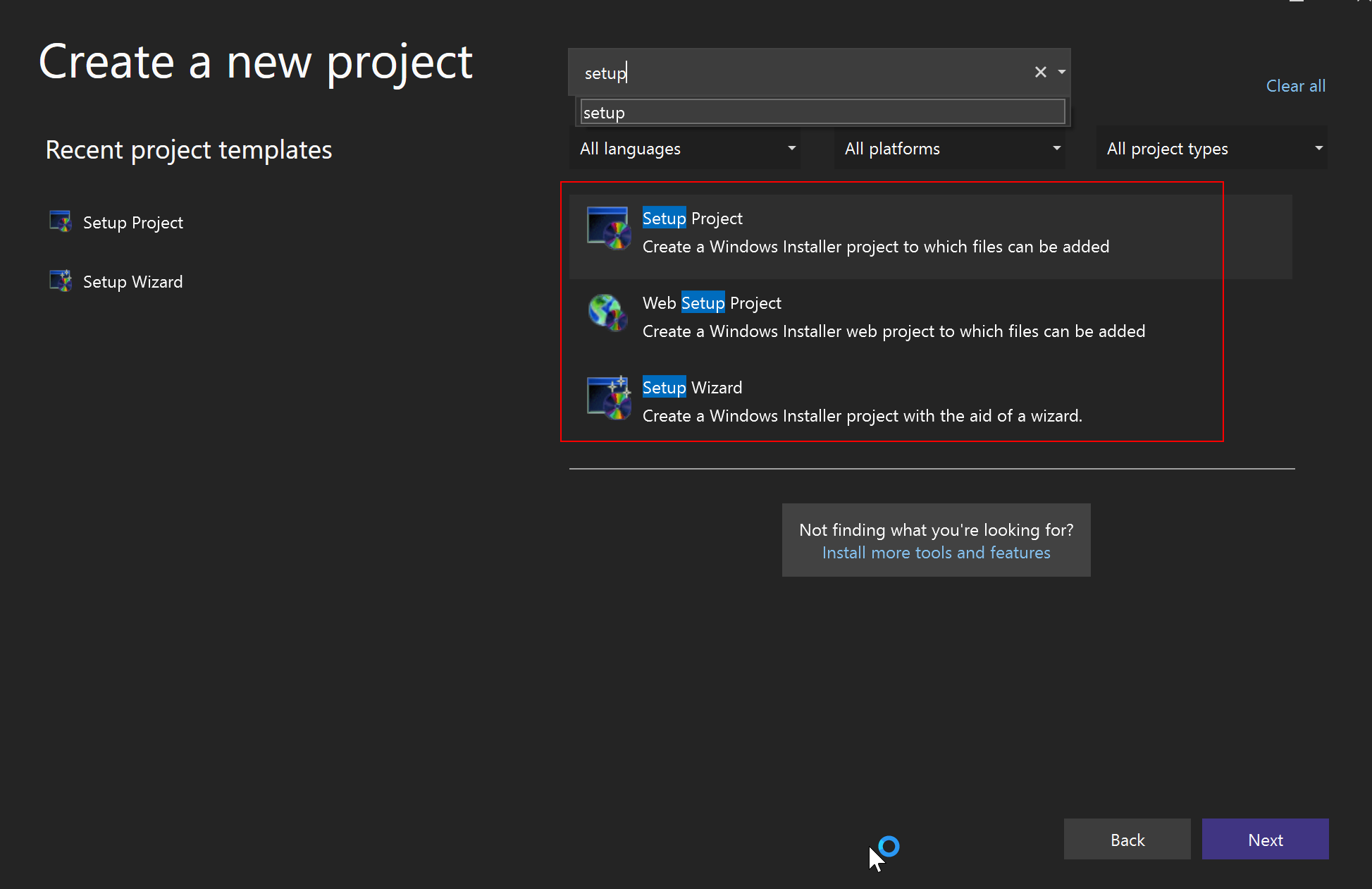Select the "setup" search suggestion
The width and height of the screenshot is (1372, 889).
pos(822,112)
